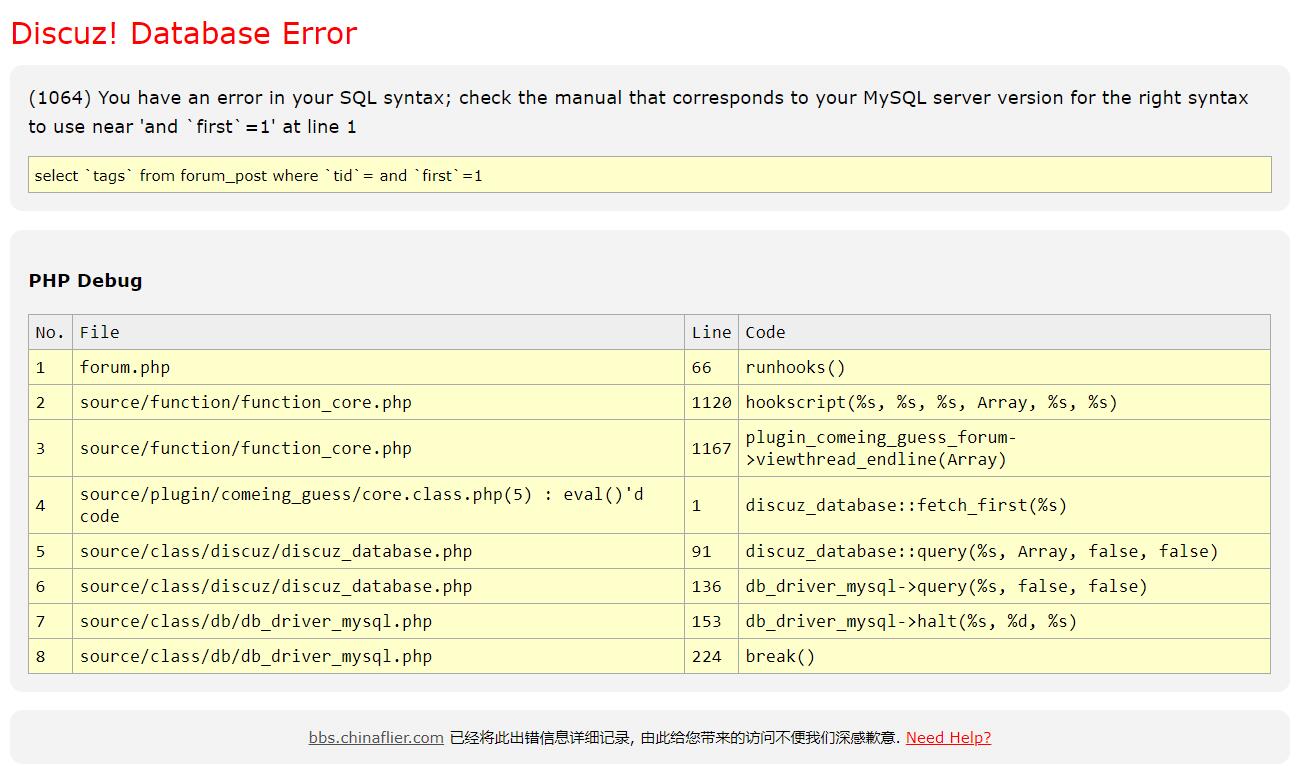Click the Chinese error-logged apology message
The height and width of the screenshot is (766, 1299).
tap(675, 738)
